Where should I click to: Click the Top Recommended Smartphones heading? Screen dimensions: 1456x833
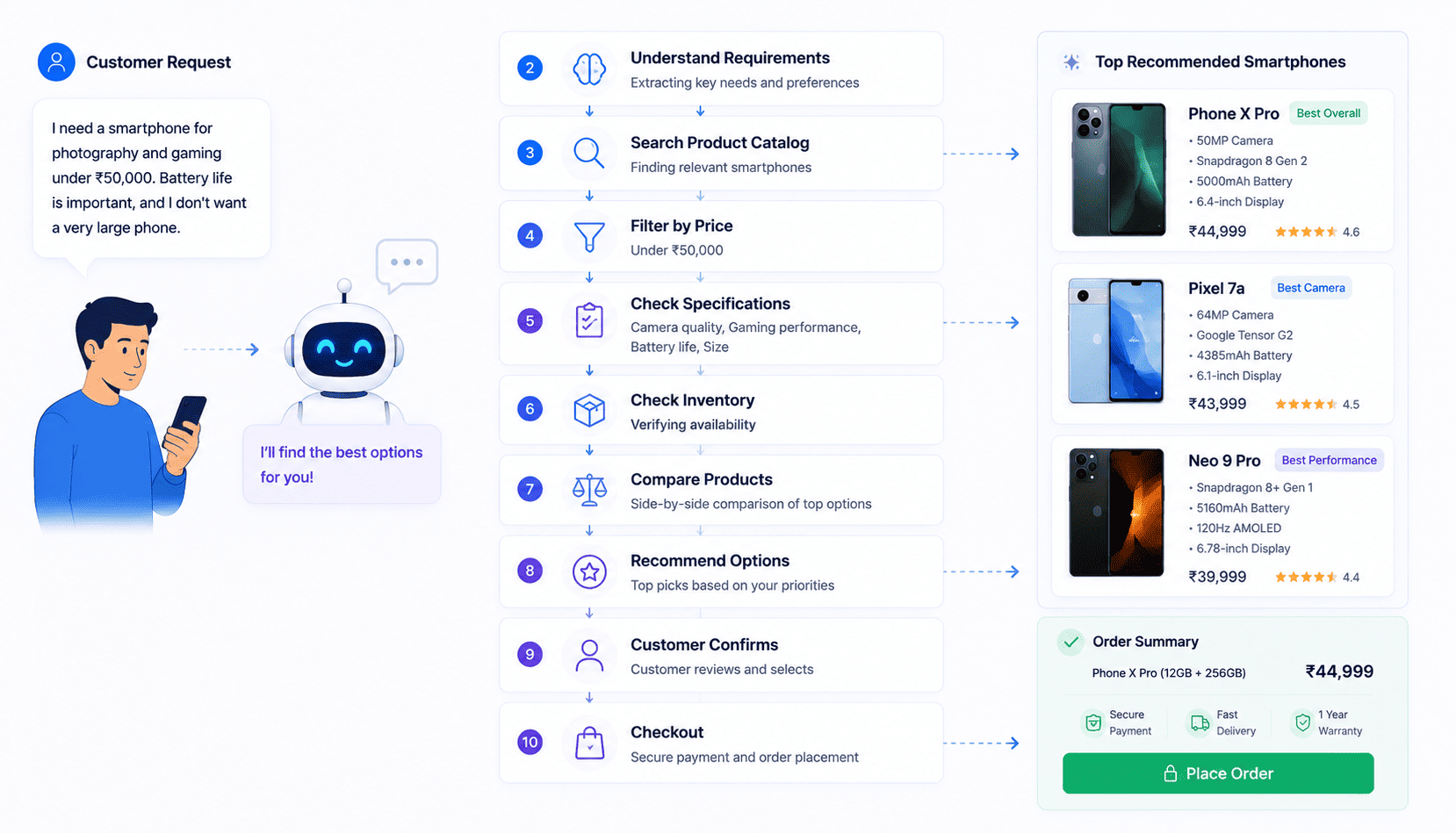point(1220,62)
